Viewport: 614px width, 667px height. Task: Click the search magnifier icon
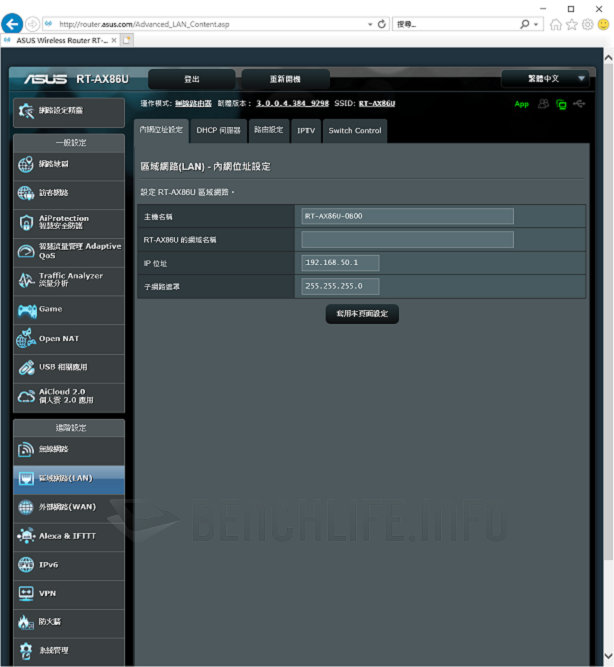[x=525, y=24]
